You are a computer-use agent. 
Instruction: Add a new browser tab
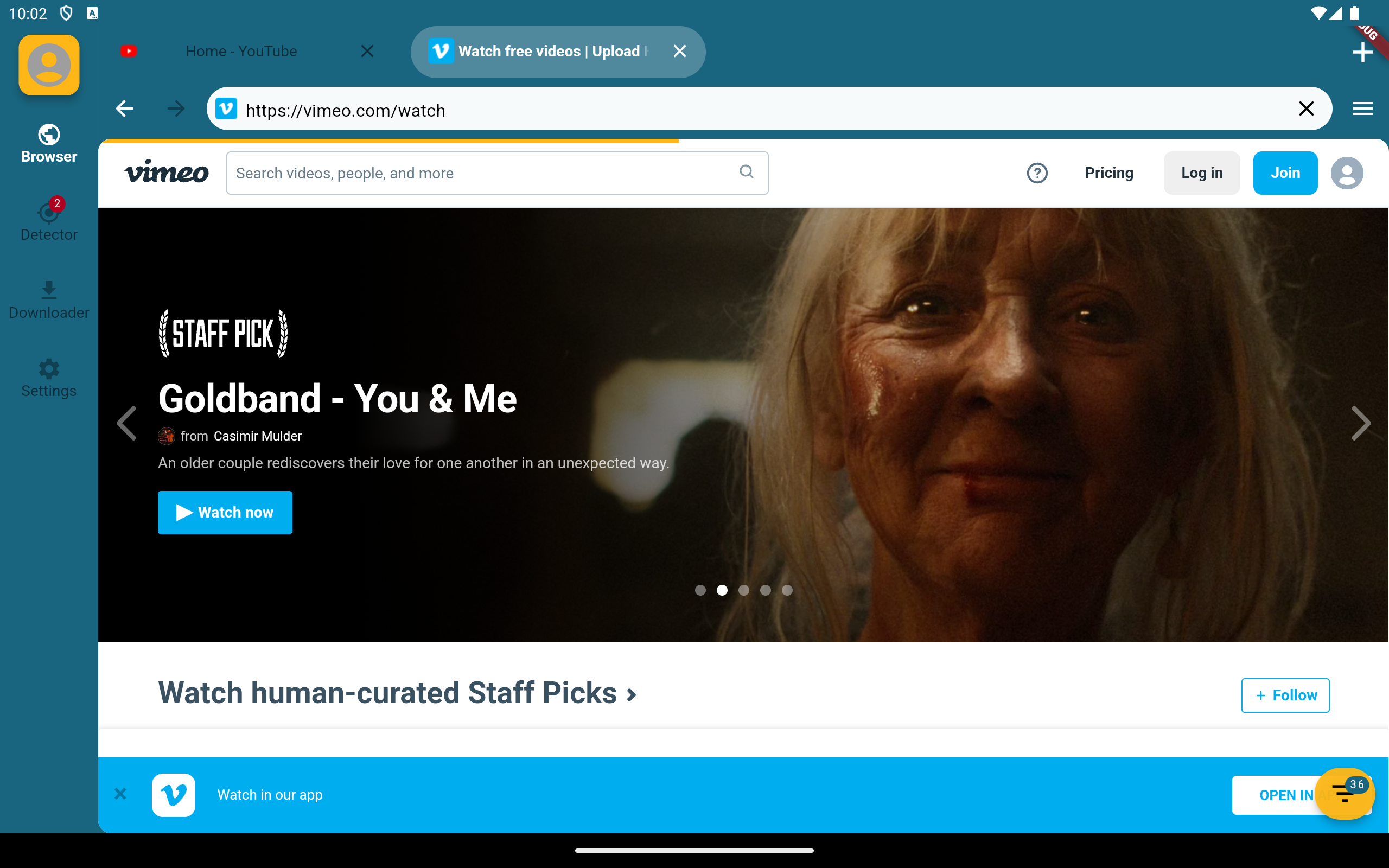(1361, 53)
